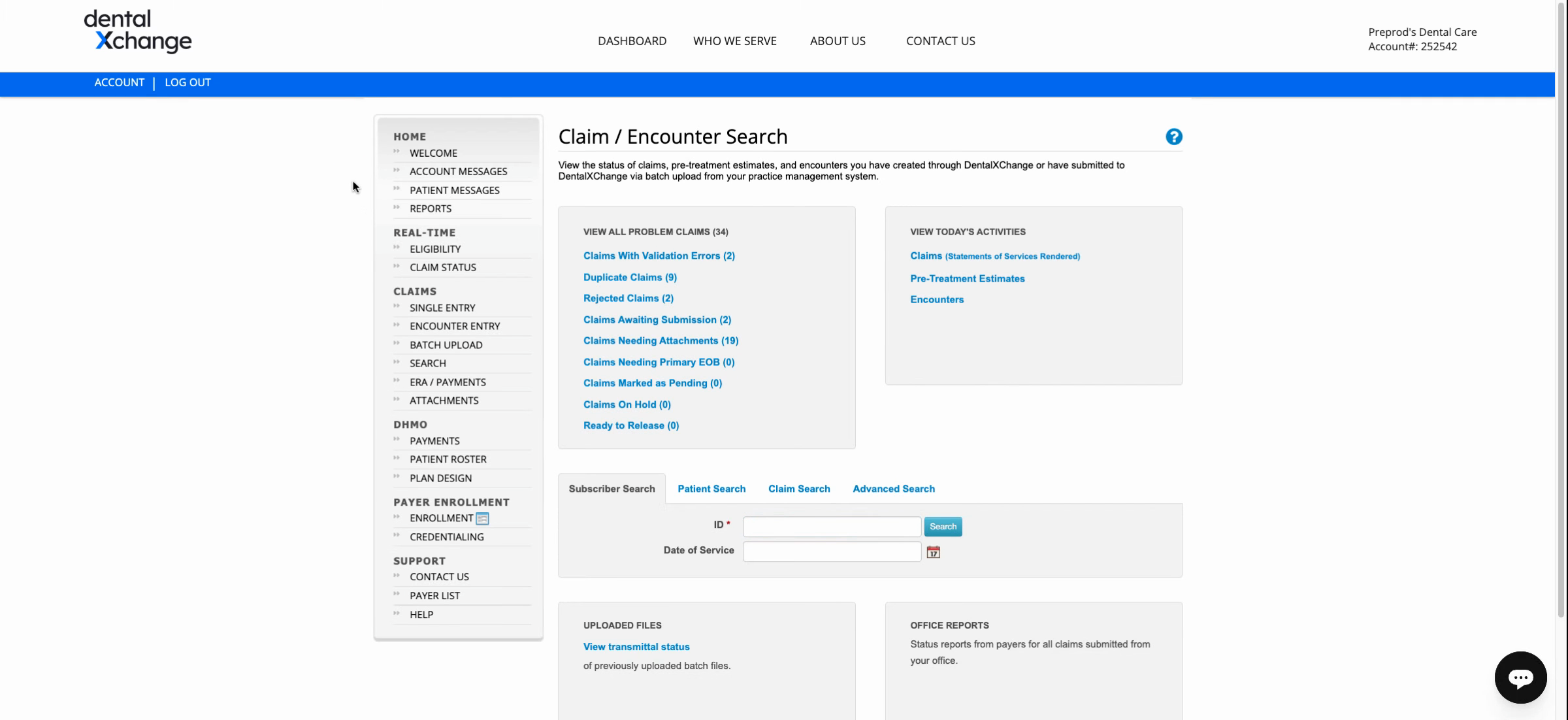Open Welcome in the sidebar
Viewport: 1568px width, 720px height.
(433, 153)
